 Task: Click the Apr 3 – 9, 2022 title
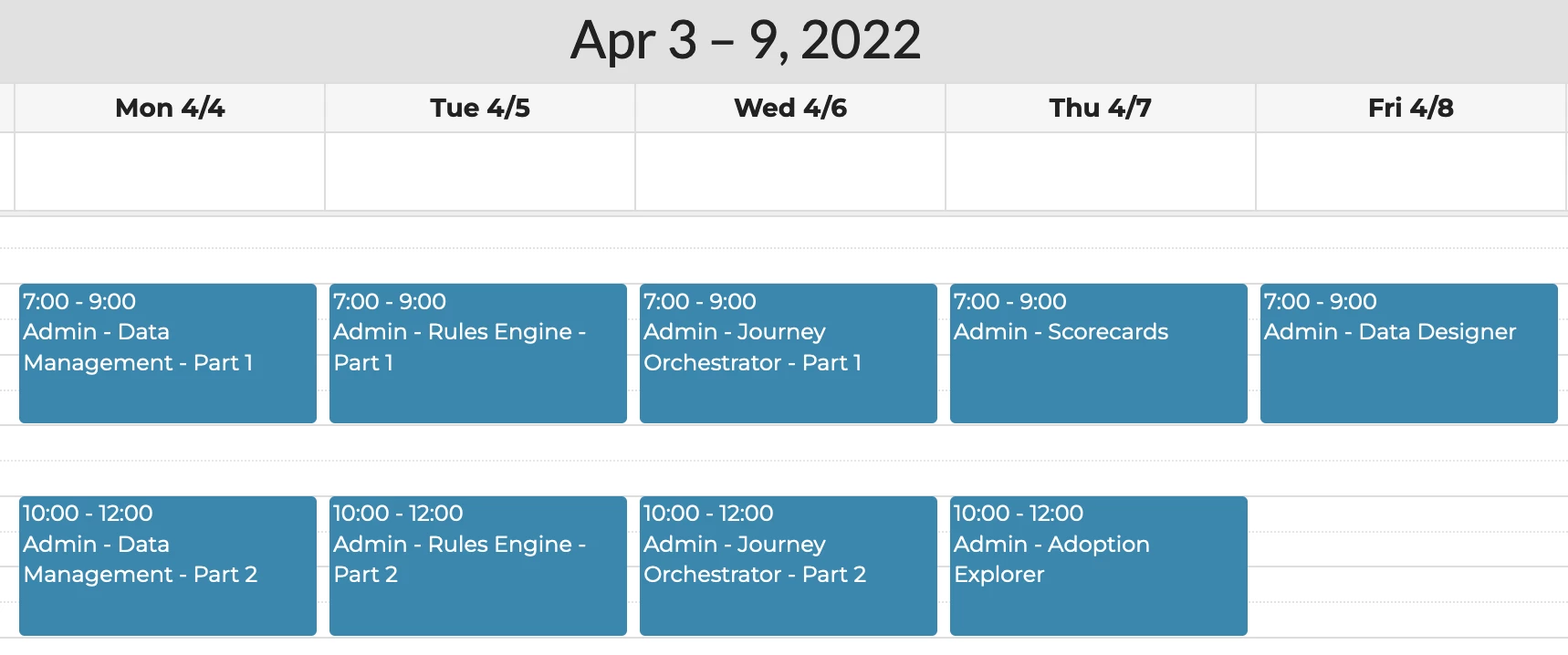coord(746,40)
